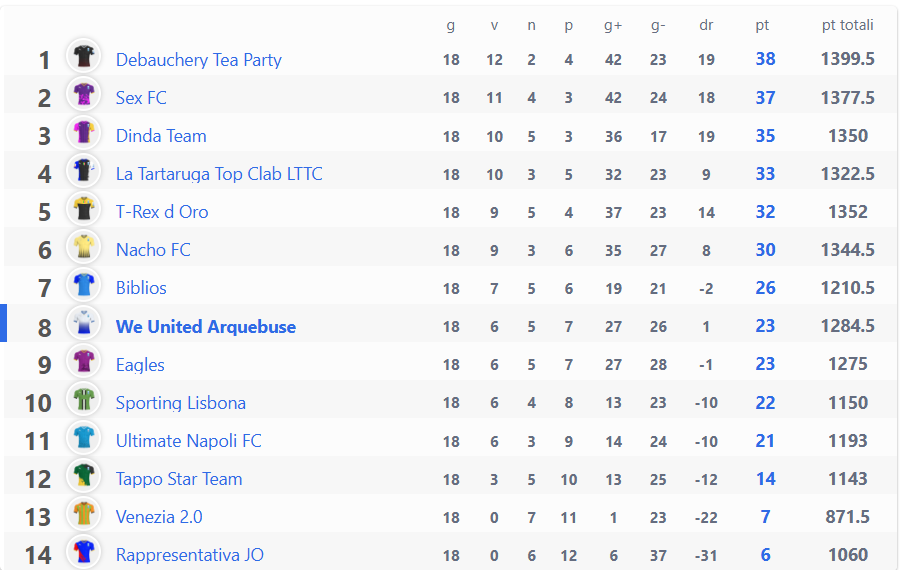Click the purple-yellow jersey icon of Dinda Team

[84, 132]
